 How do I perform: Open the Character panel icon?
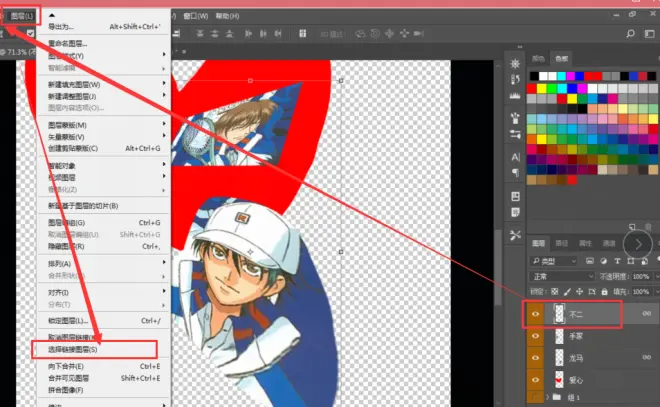click(515, 157)
